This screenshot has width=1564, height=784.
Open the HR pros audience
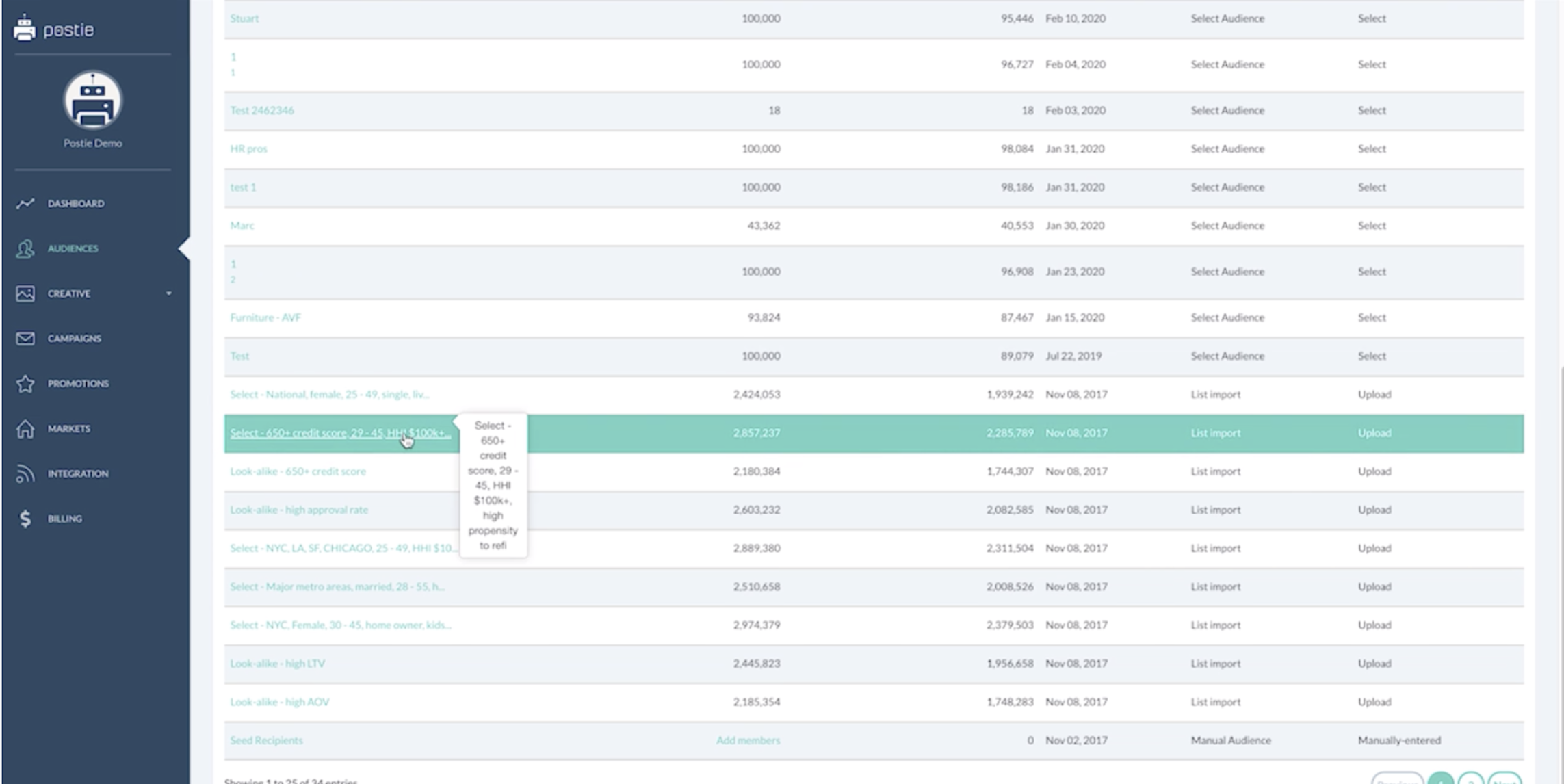click(248, 148)
